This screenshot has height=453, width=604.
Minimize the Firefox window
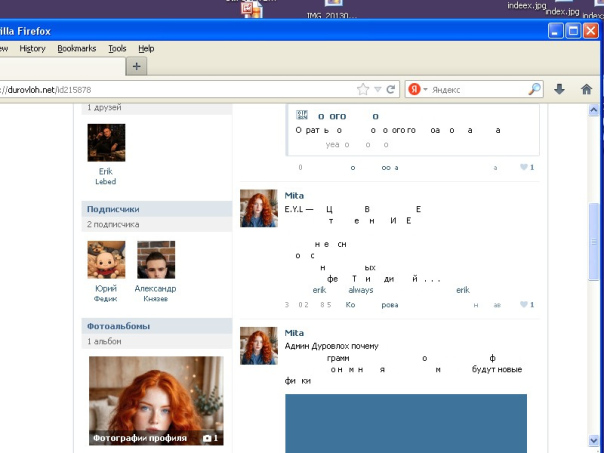pos(555,31)
